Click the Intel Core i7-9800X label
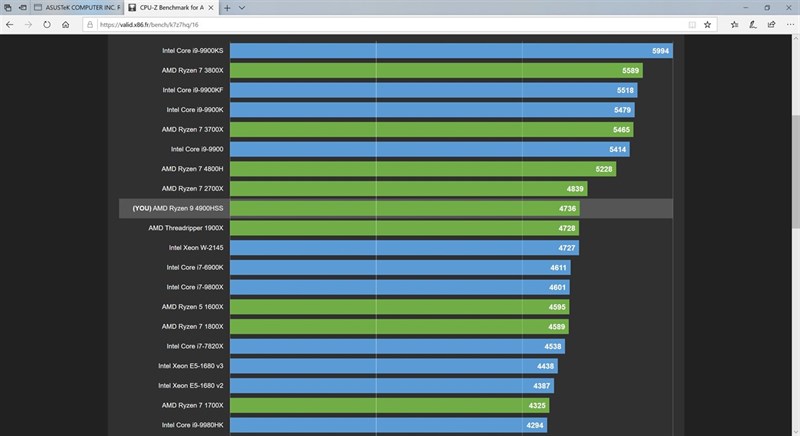Viewport: 800px width, 436px height. (x=195, y=287)
